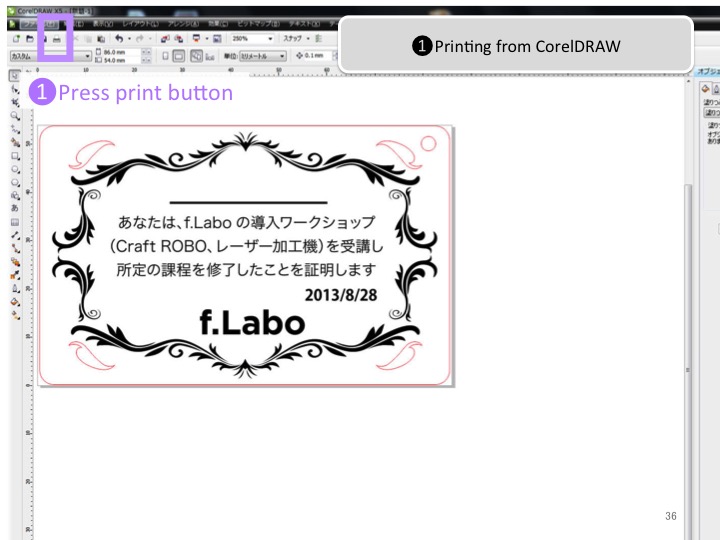Open a file using the Open icon
The width and height of the screenshot is (720, 540).
30,39
